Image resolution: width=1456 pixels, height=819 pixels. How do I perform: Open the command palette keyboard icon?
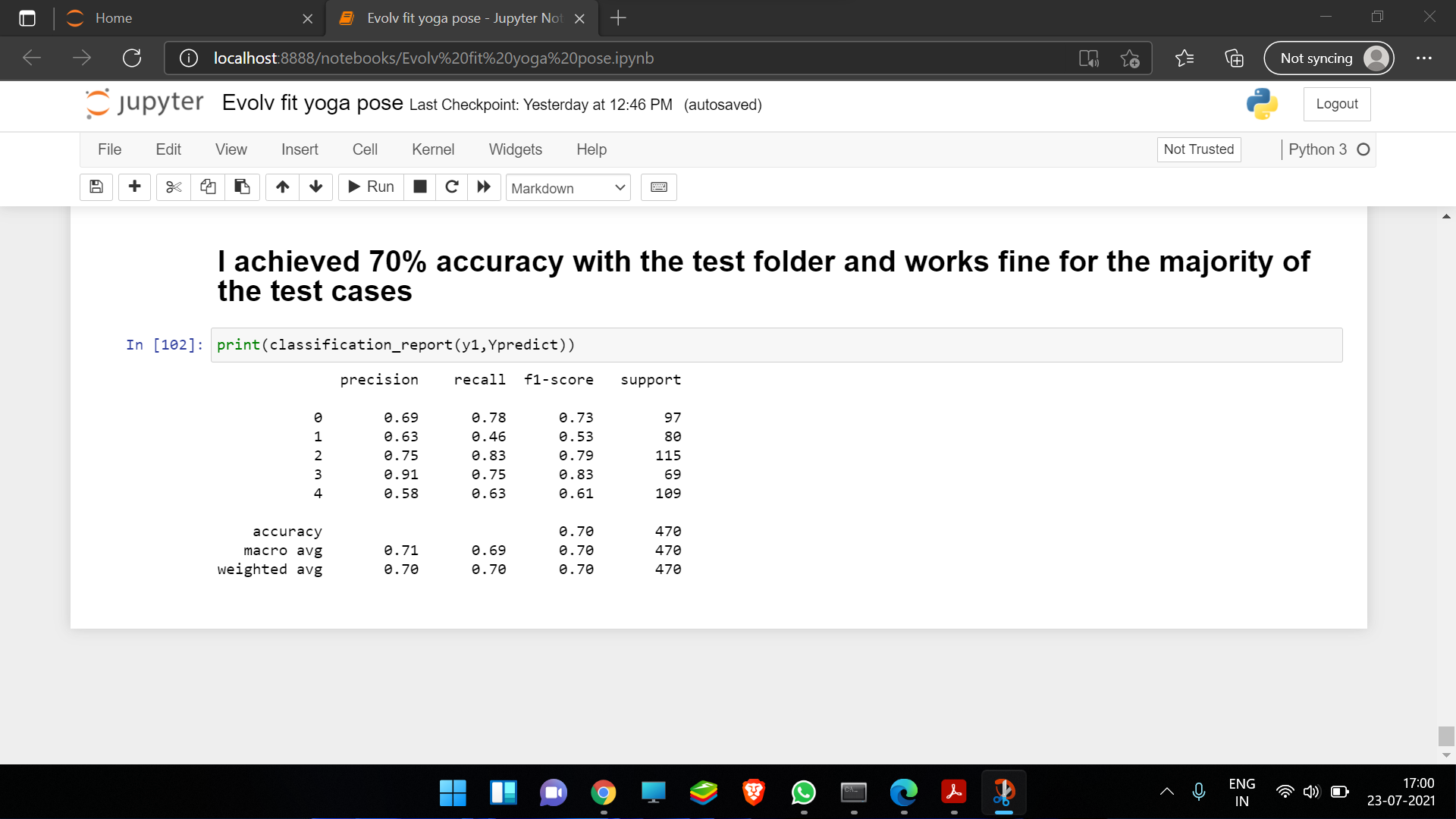point(658,187)
